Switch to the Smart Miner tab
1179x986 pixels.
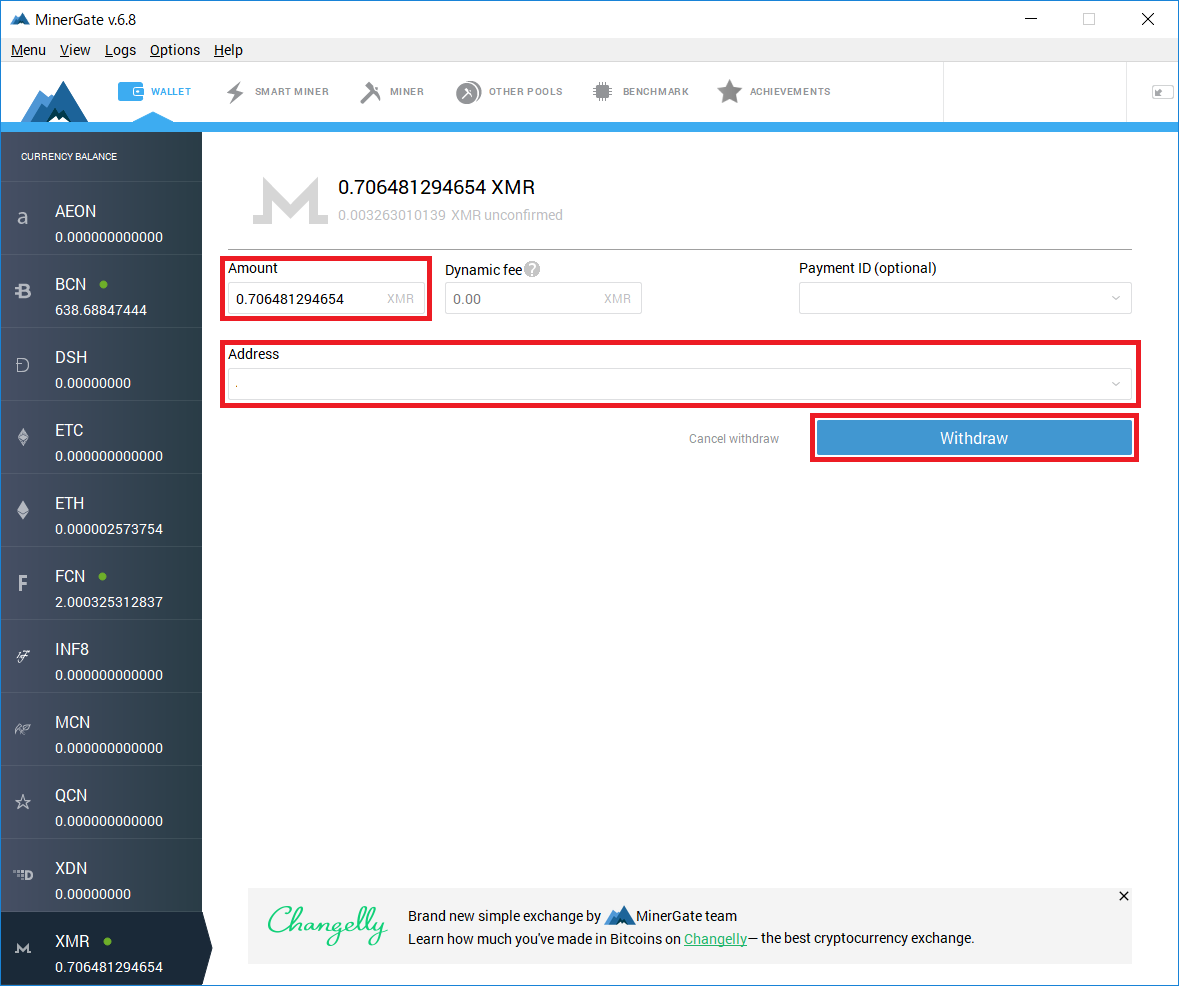277,92
